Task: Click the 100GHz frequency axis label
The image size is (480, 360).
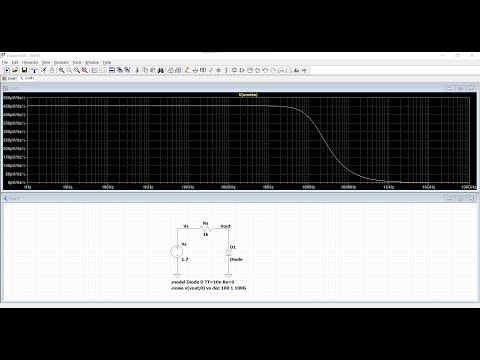Action: coord(468,187)
